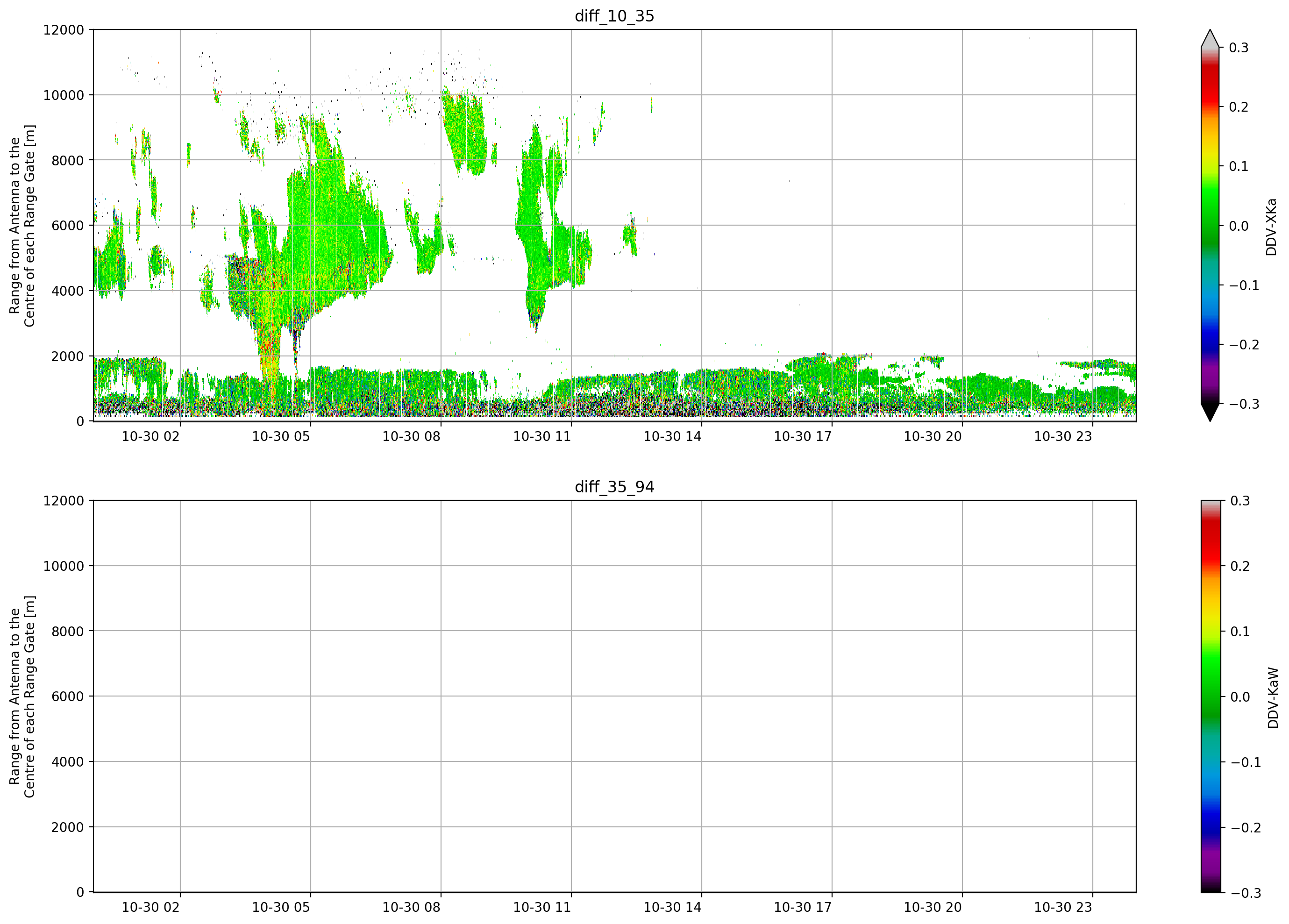Image resolution: width=1289 pixels, height=924 pixels.
Task: Click the 12000 y-axis label in top plot
Action: (64, 30)
